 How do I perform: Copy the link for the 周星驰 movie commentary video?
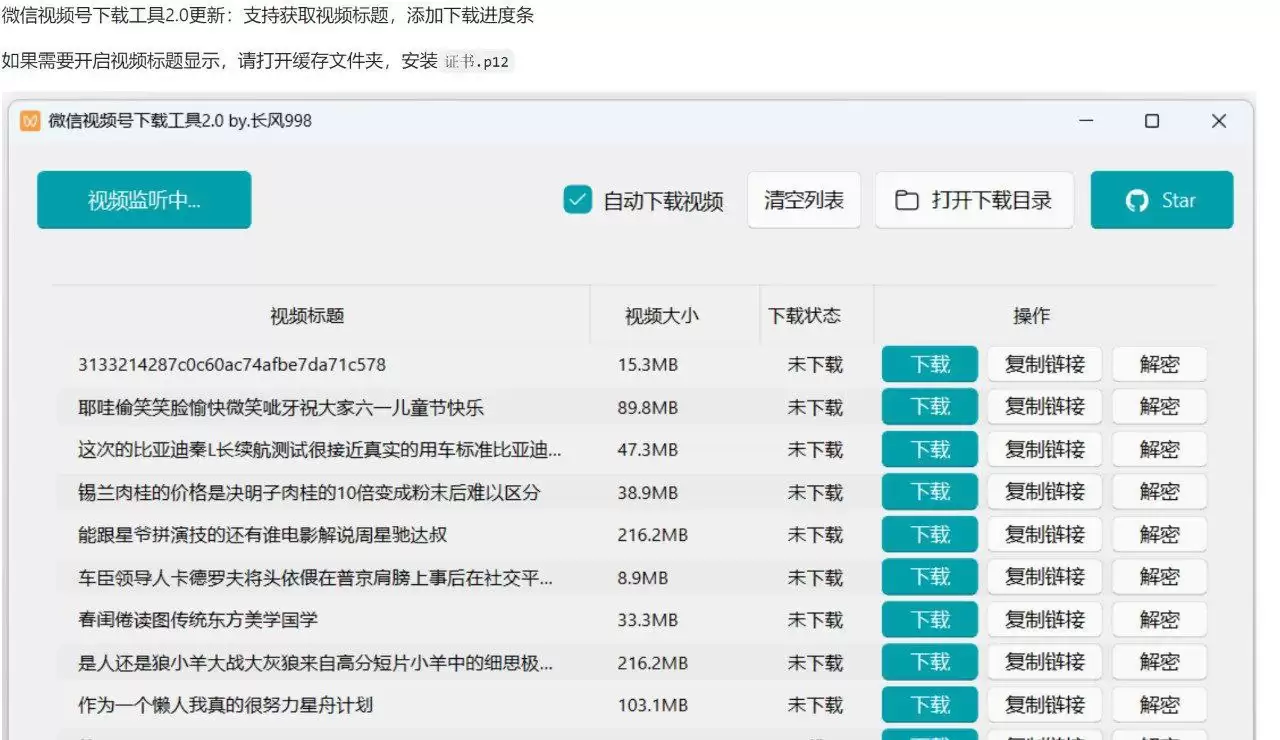(x=1046, y=534)
